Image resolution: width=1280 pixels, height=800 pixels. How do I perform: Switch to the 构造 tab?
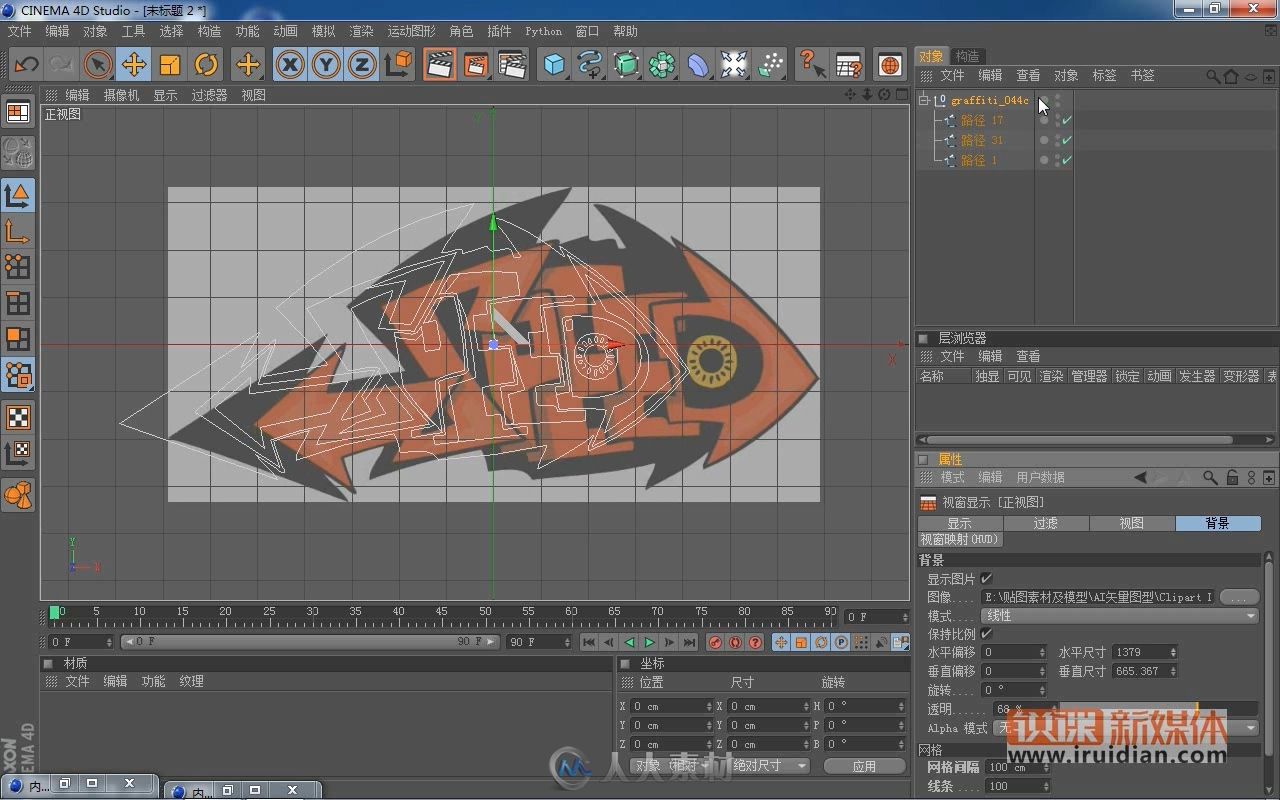967,56
